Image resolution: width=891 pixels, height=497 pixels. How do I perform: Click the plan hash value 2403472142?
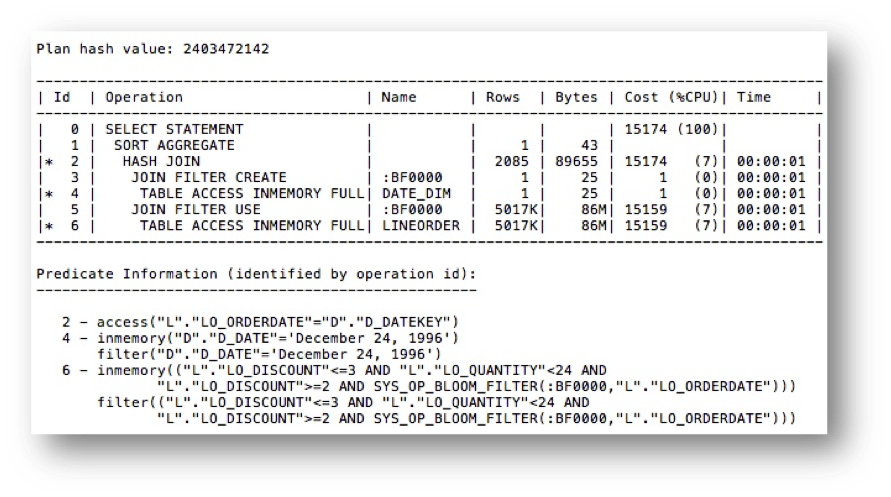tap(226, 49)
